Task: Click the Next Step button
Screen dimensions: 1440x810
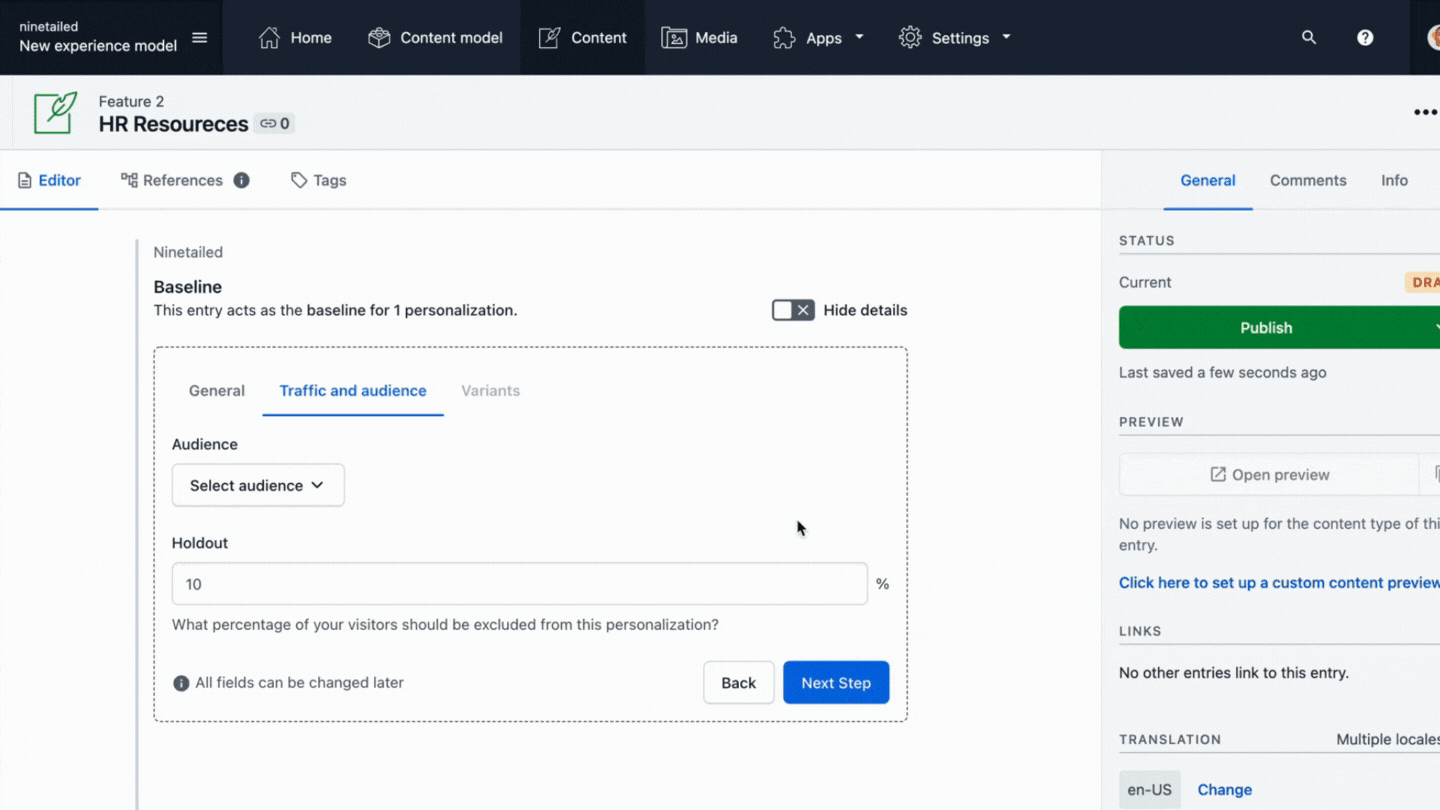Action: [x=836, y=683]
